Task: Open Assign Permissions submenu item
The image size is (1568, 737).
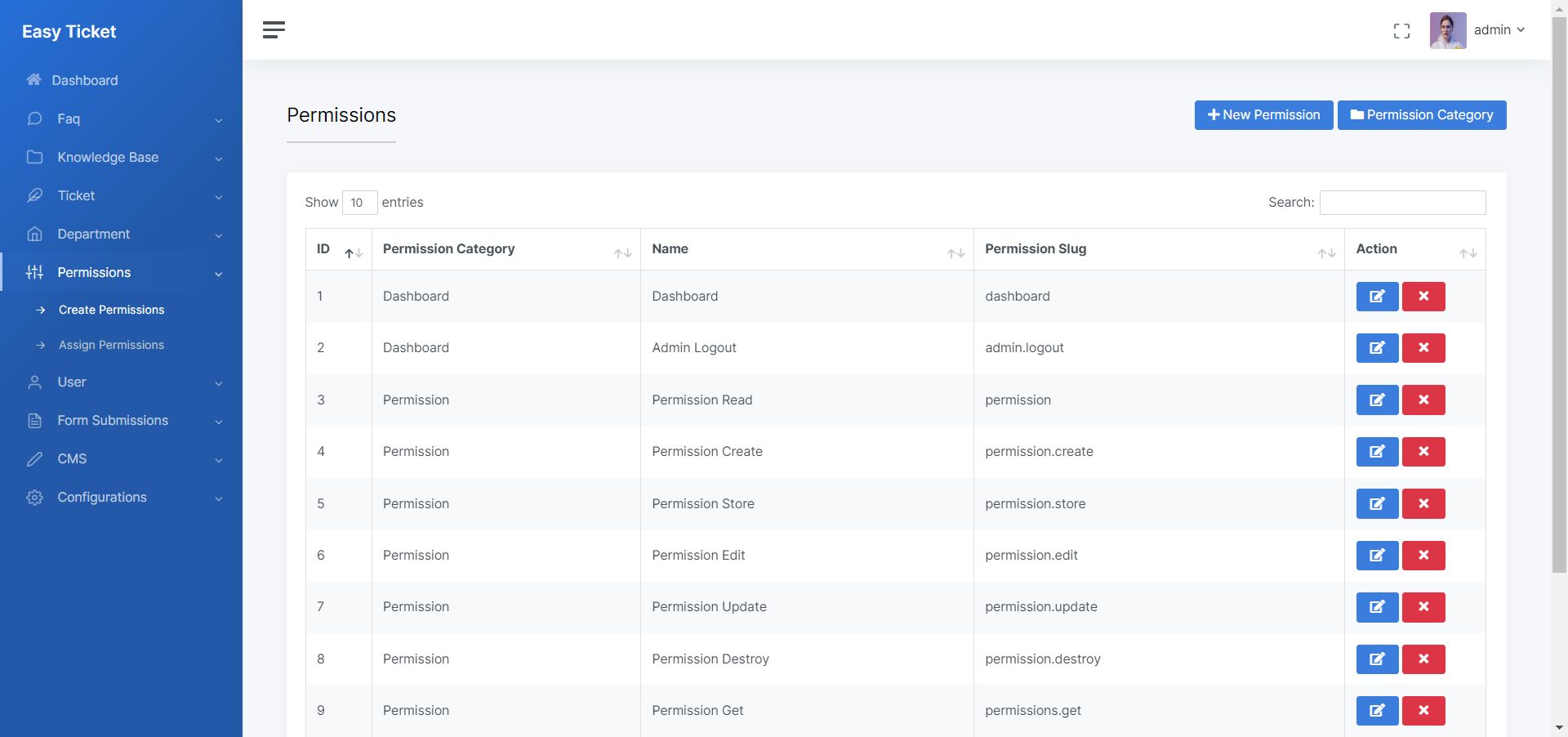Action: [111, 345]
